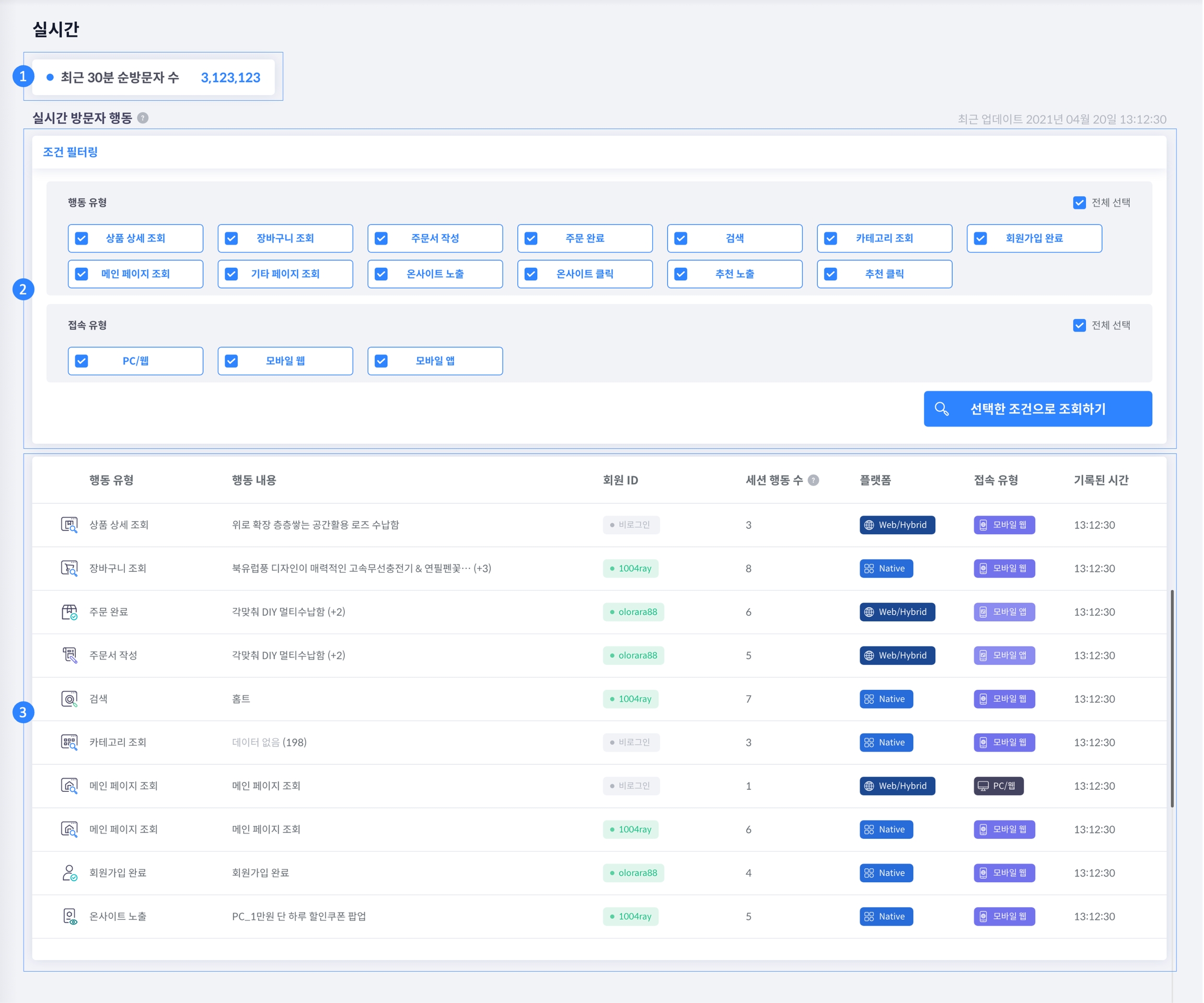
Task: Click 선택한 조건으로 조회하기 button
Action: tap(1038, 409)
